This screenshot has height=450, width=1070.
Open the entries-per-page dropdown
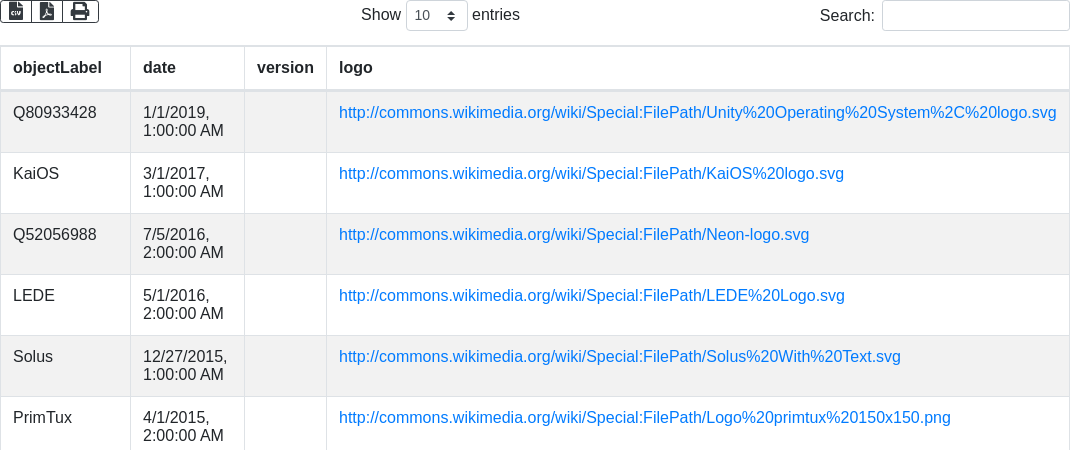pyautogui.click(x=436, y=16)
